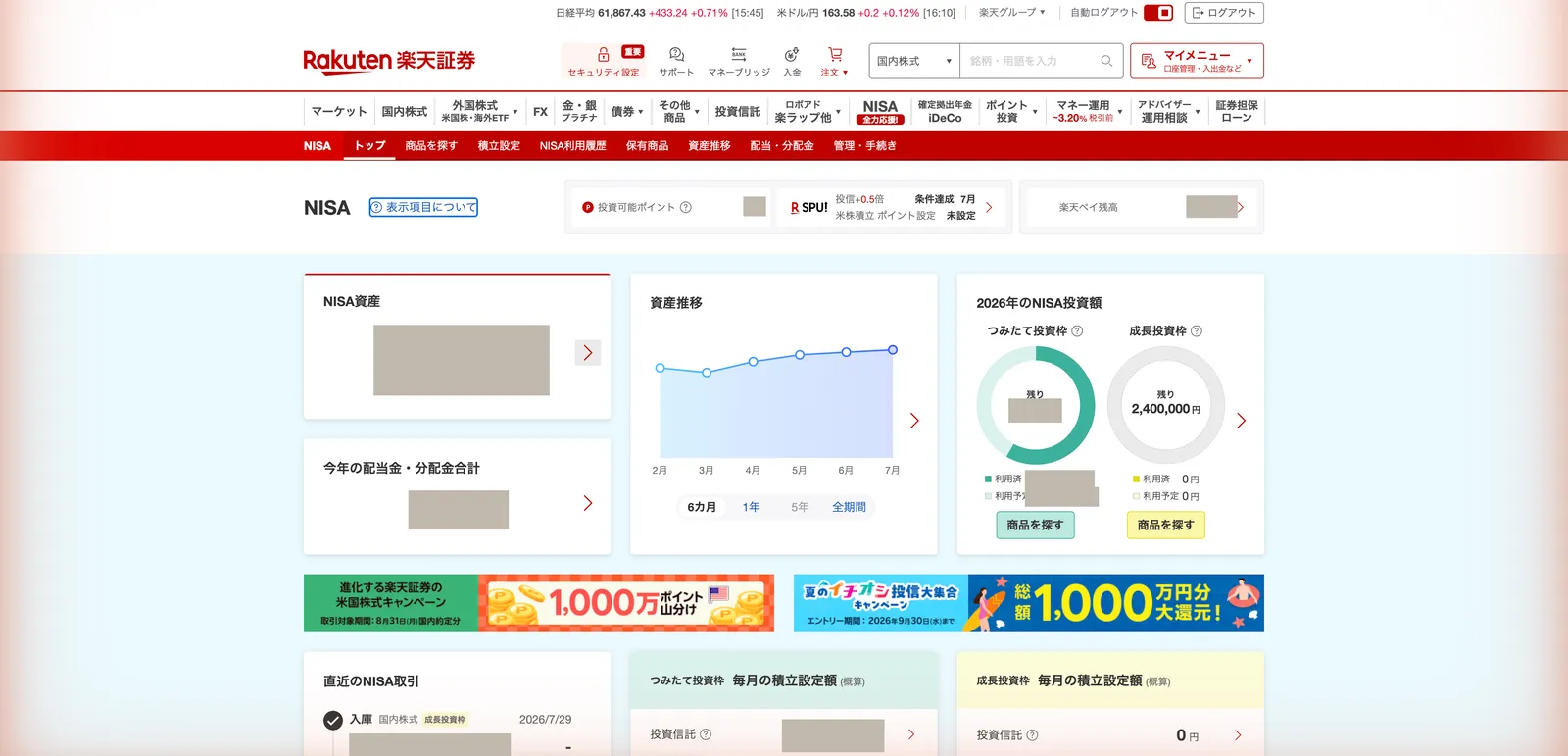Click the 7月 data point on chart
The width and height of the screenshot is (1568, 756).
click(x=893, y=350)
